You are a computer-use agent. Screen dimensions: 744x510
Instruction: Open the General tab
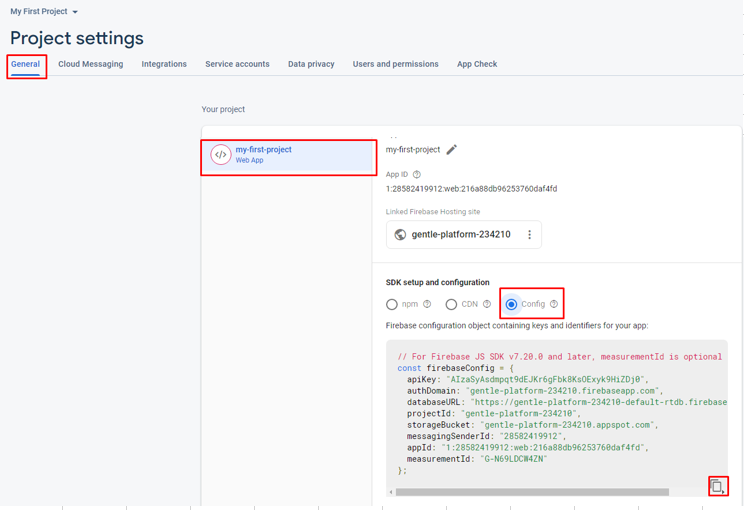click(x=26, y=64)
